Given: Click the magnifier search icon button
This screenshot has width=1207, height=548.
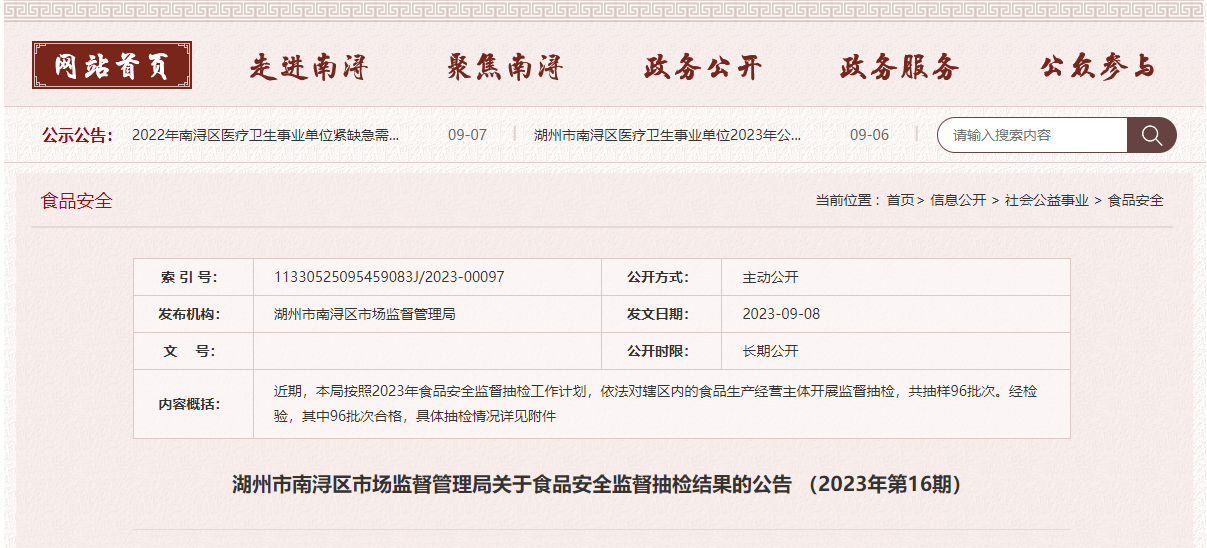Looking at the screenshot, I should [1151, 135].
